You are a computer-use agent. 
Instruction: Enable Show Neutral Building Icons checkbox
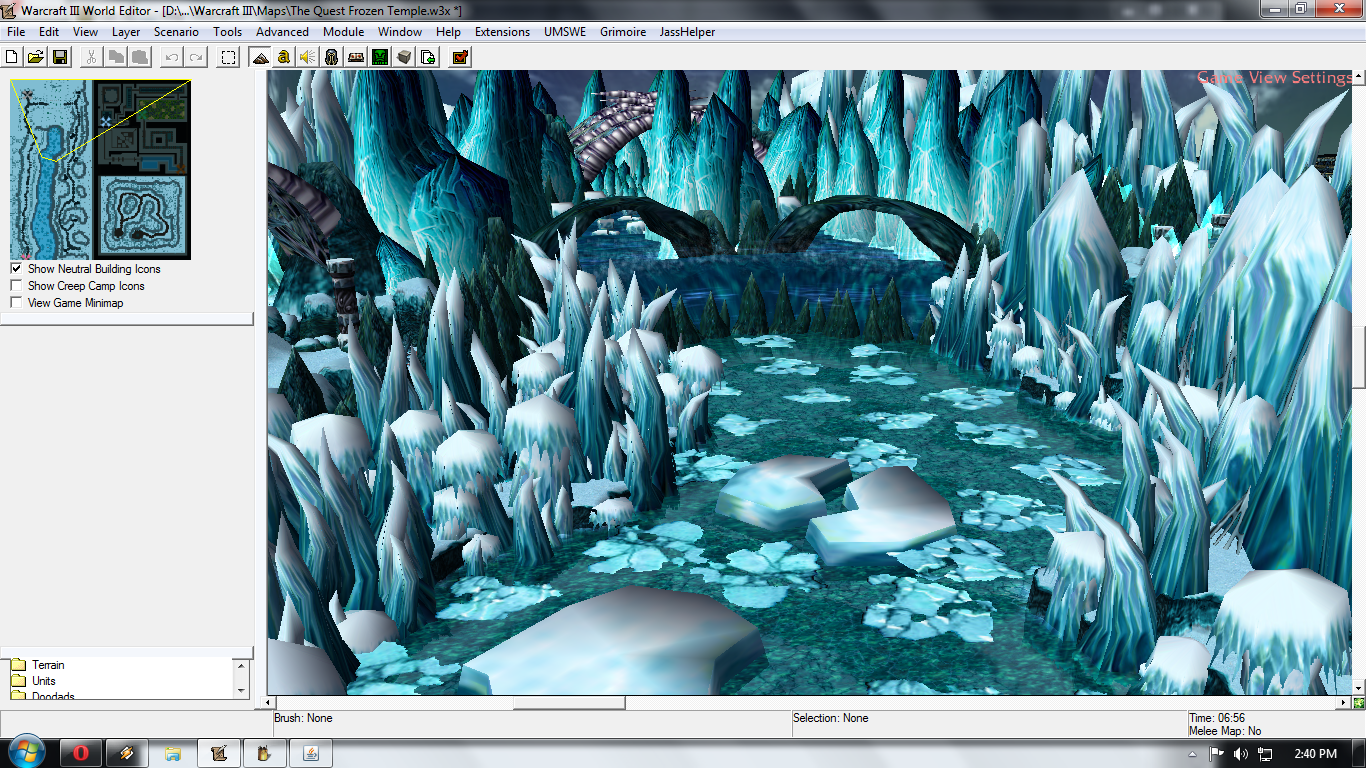coord(16,269)
